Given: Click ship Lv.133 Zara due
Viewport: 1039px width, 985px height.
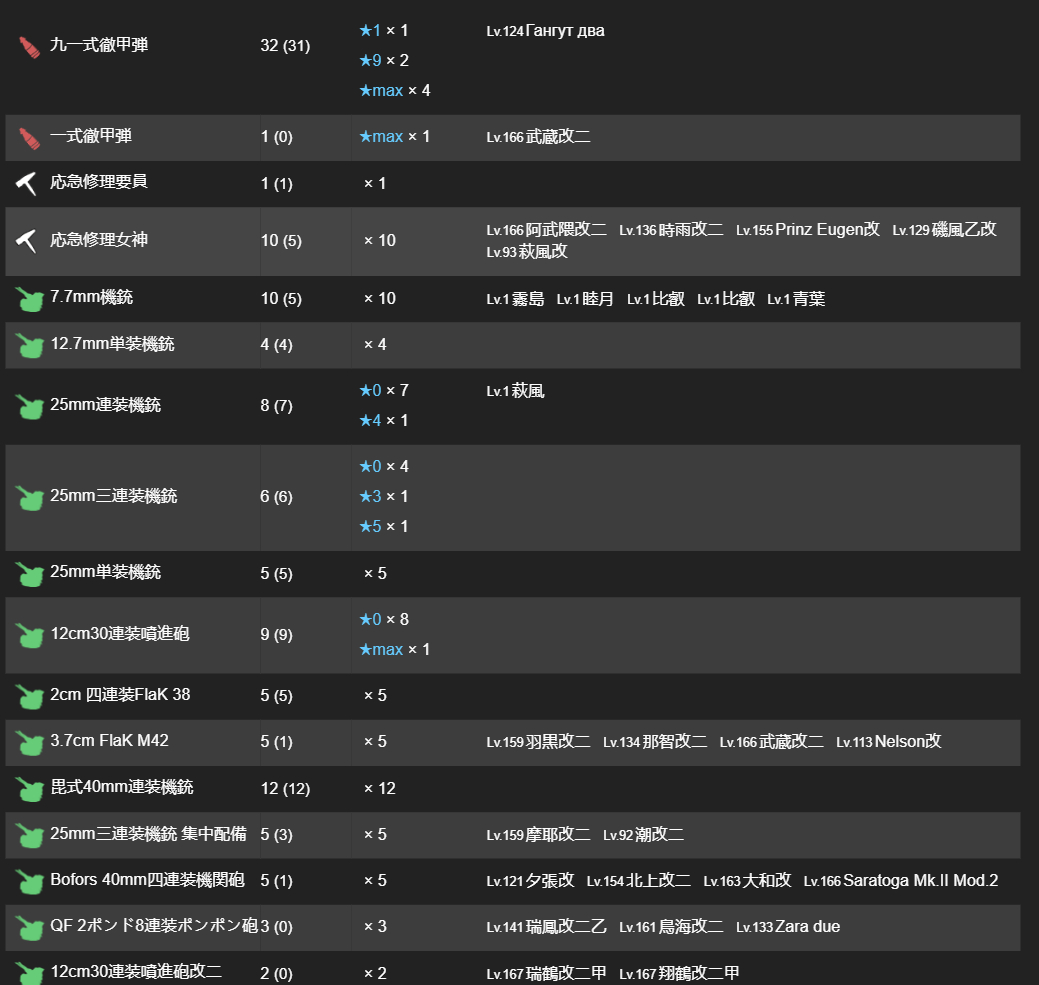Looking at the screenshot, I should (788, 927).
